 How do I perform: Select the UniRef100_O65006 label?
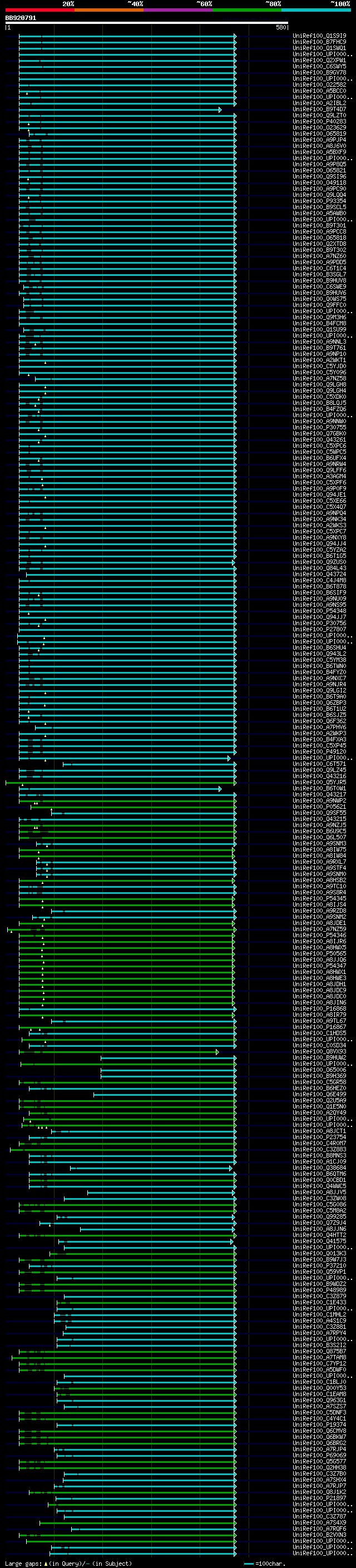[x=319, y=1070]
